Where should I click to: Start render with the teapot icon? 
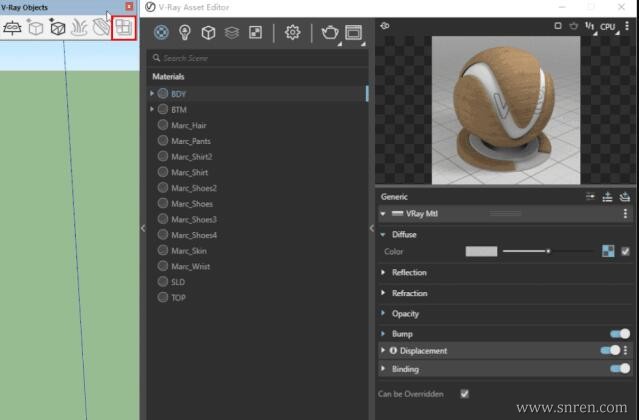point(330,32)
